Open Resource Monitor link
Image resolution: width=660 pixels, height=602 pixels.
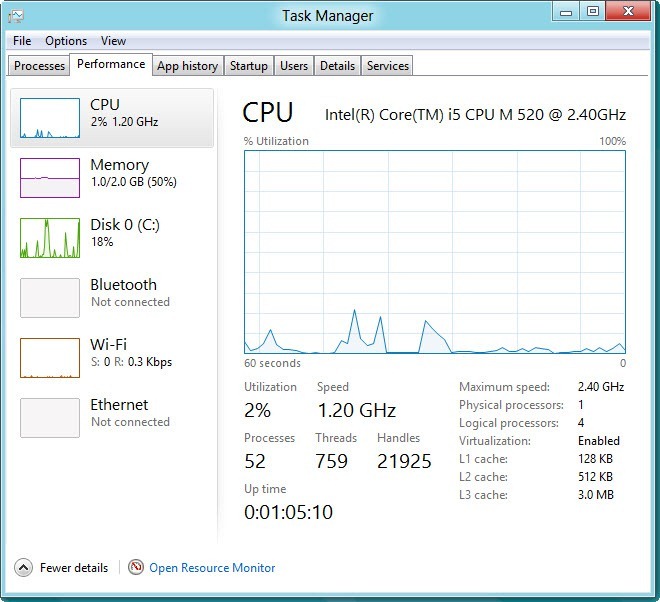(212, 568)
